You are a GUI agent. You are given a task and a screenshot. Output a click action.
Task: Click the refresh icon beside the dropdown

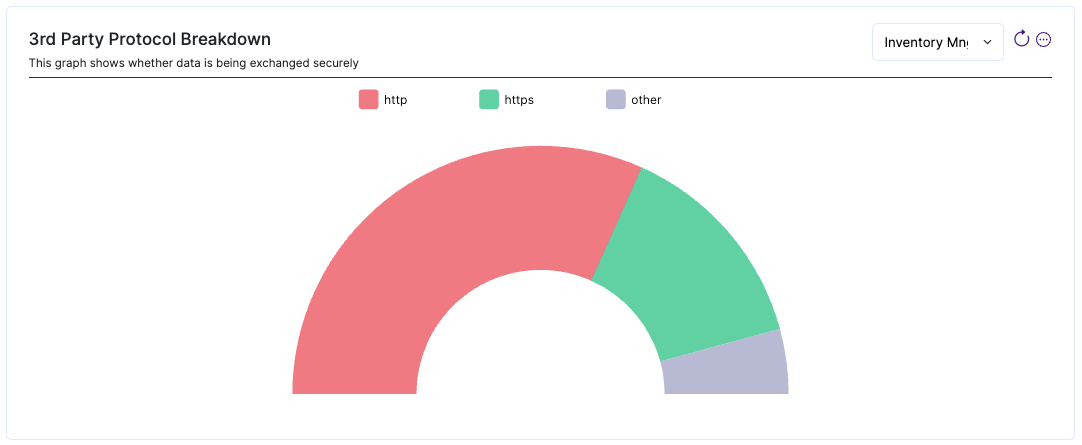1021,39
